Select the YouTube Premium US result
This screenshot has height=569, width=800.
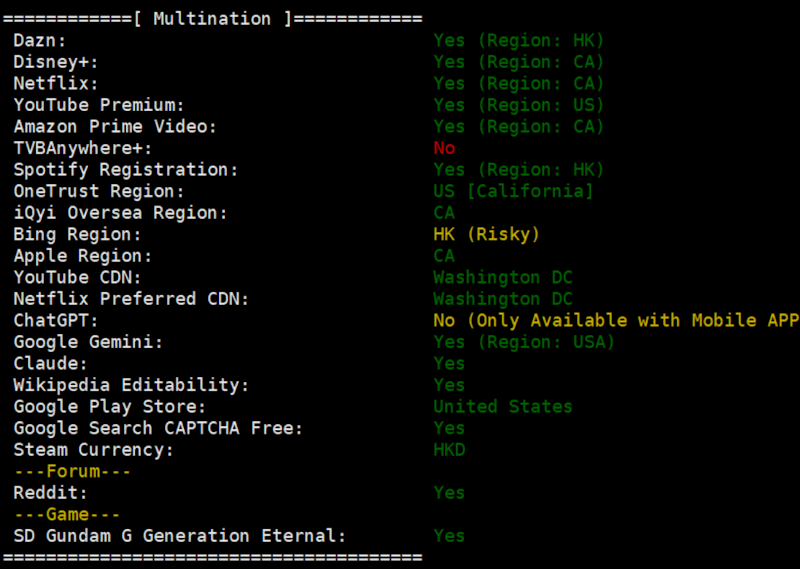click(518, 105)
